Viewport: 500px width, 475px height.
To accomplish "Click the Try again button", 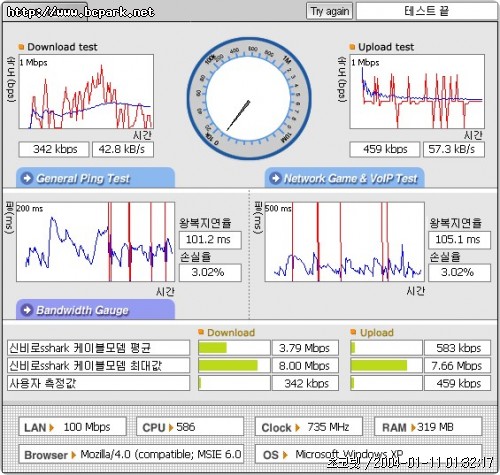I will pos(329,11).
